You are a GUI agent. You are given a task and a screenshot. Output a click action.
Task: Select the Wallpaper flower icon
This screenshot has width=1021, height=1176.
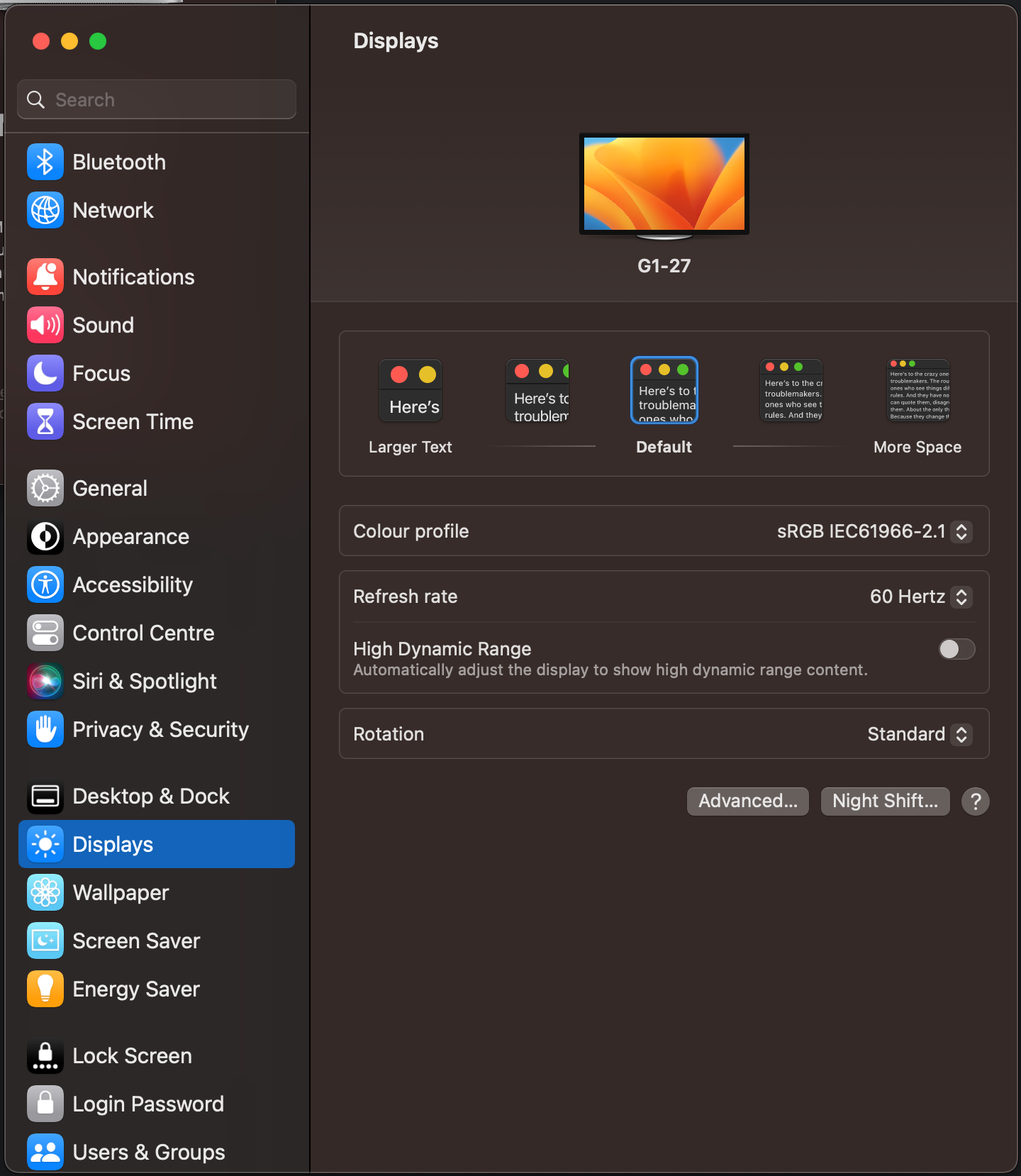45,892
